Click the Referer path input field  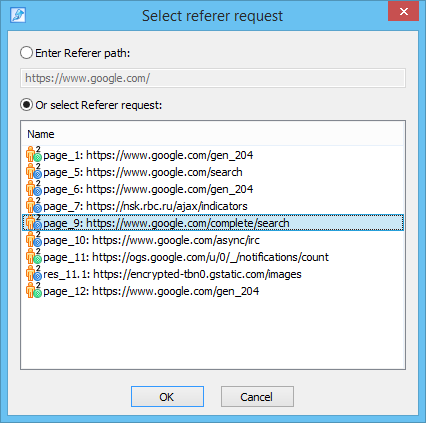[x=213, y=78]
